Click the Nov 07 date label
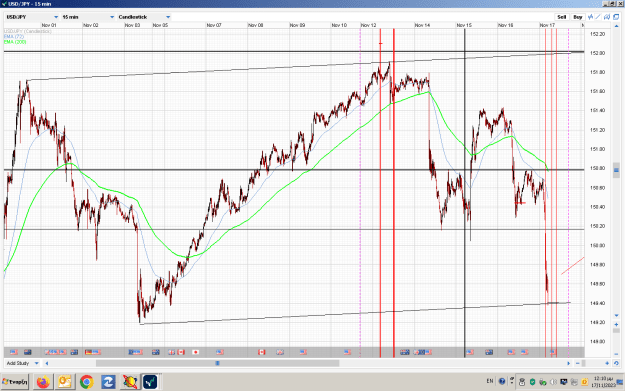The width and height of the screenshot is (625, 391). [x=214, y=25]
